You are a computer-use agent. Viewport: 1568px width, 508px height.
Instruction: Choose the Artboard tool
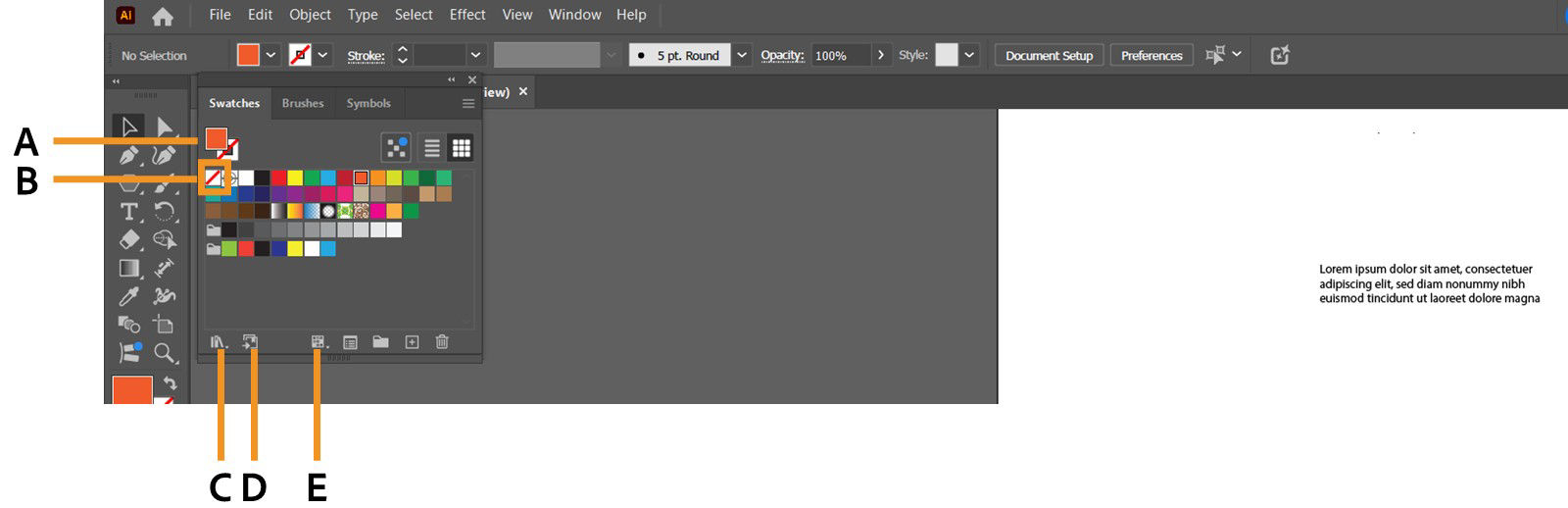point(165,324)
